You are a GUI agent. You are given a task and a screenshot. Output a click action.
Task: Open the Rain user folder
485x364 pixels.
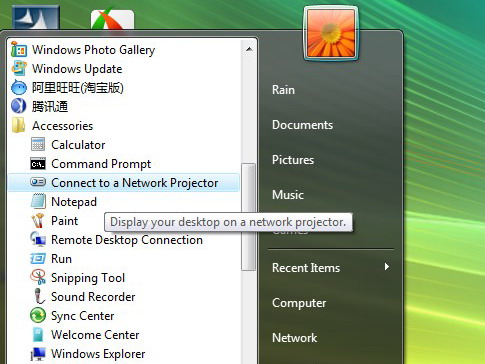pyautogui.click(x=283, y=90)
